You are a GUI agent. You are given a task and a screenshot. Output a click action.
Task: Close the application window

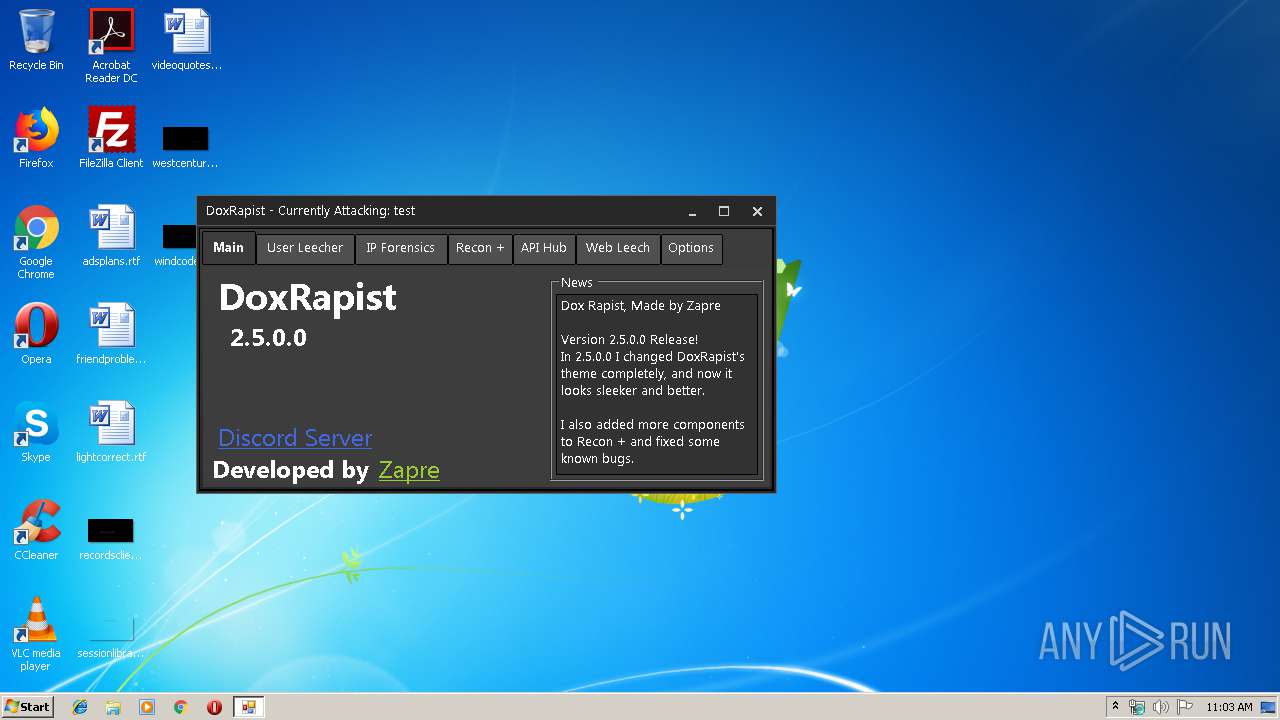[x=757, y=211]
